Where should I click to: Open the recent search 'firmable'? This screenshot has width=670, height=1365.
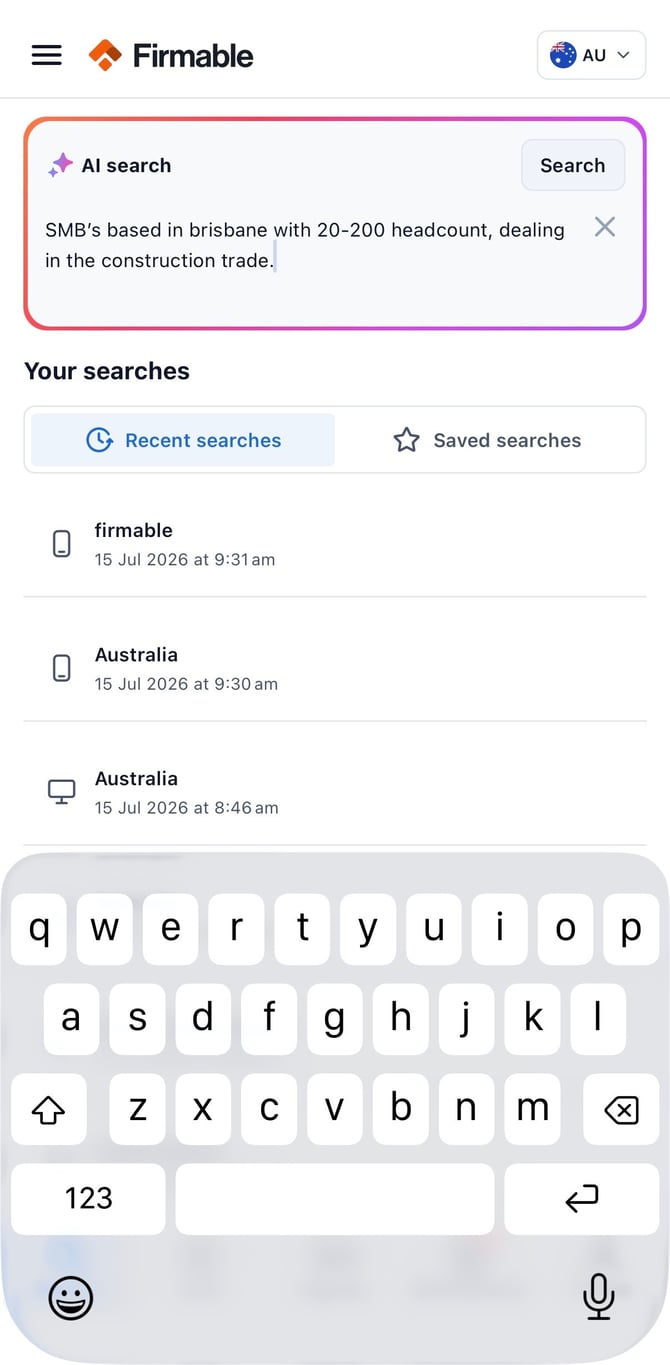pyautogui.click(x=335, y=544)
